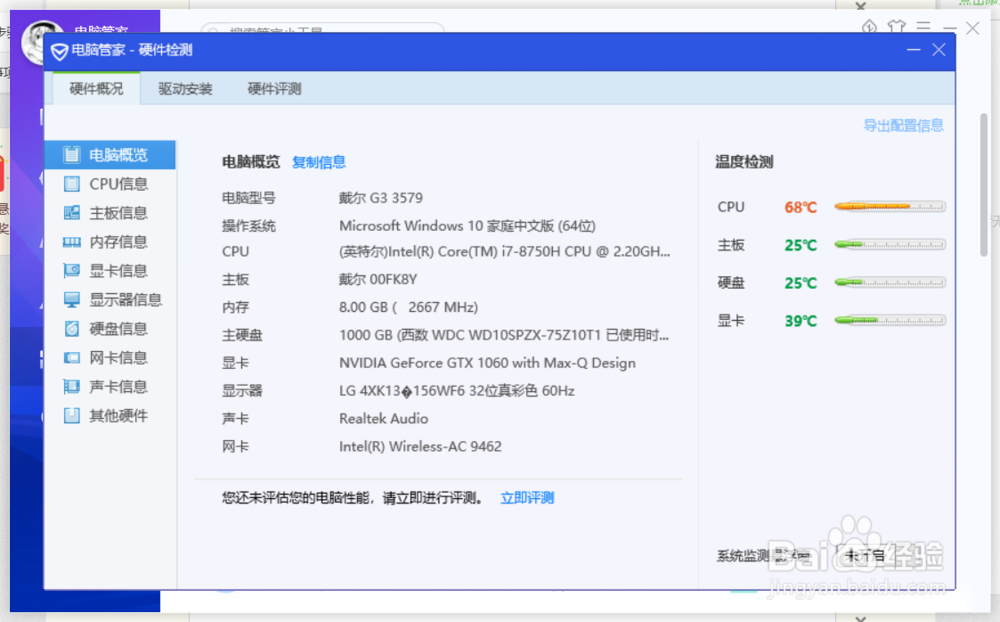Select the 电脑概览 sidebar icon
The width and height of the screenshot is (1000, 622).
72,155
